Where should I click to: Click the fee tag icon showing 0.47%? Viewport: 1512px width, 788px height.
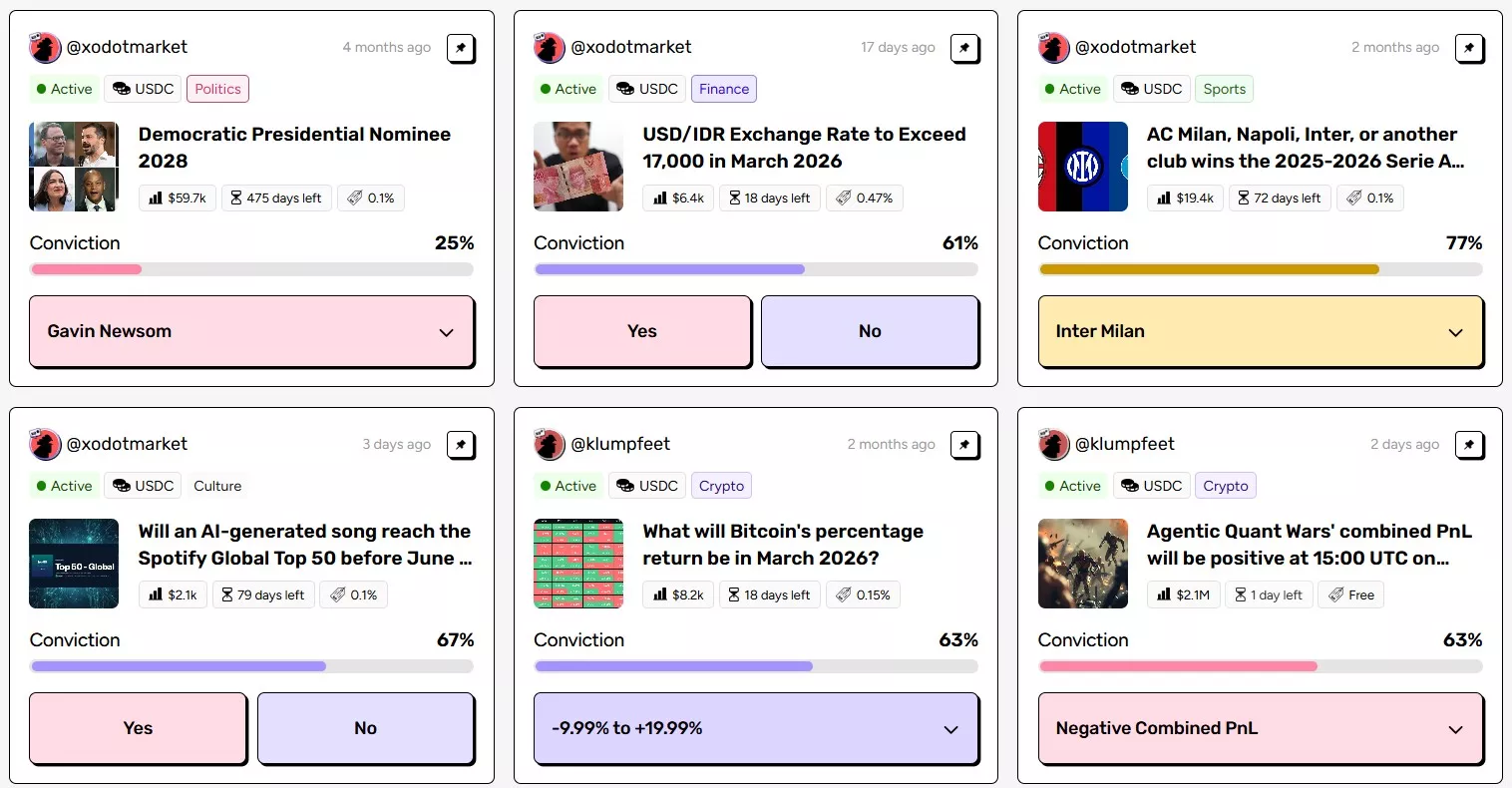(x=845, y=197)
